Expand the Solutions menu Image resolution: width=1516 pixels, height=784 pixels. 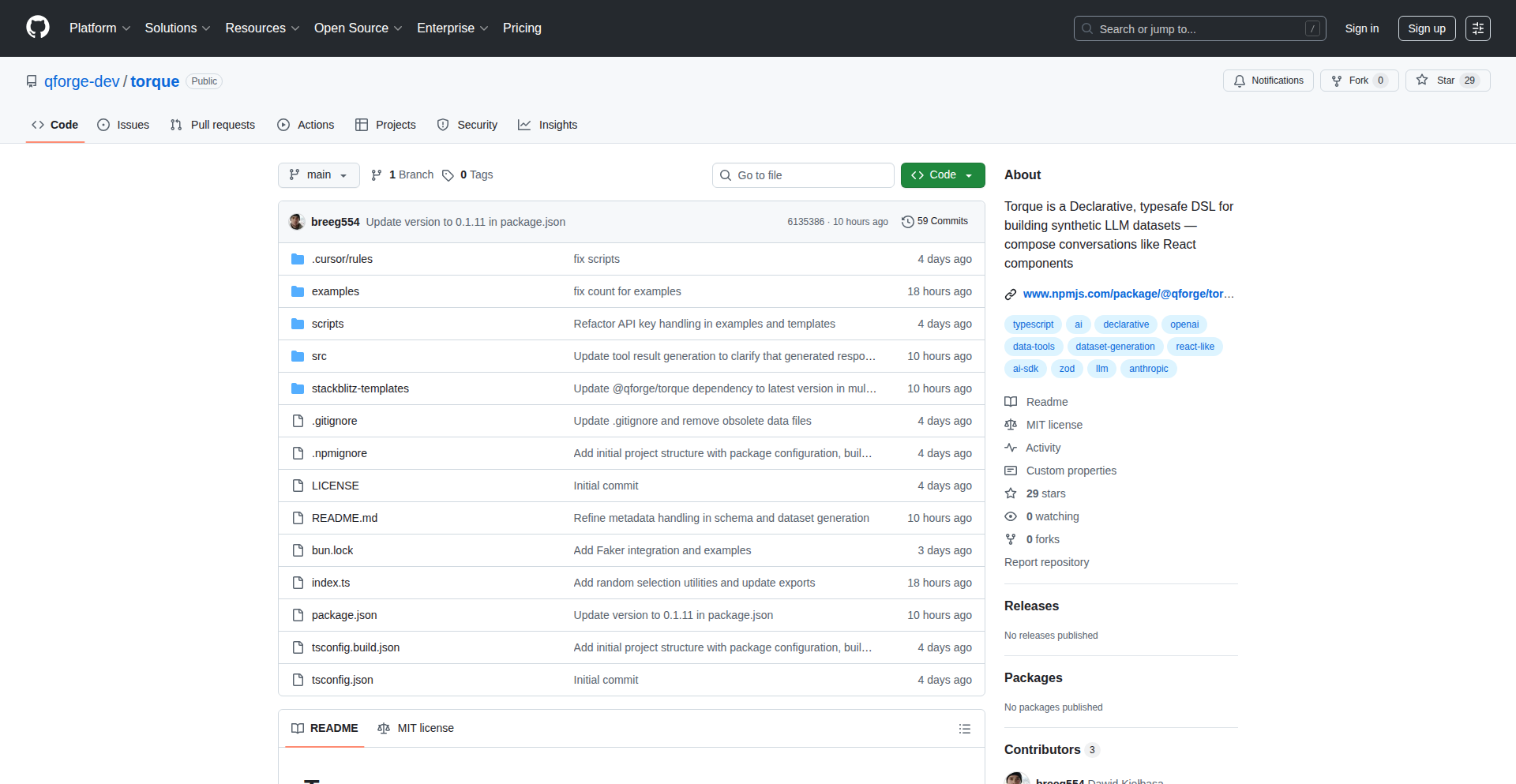pos(178,28)
